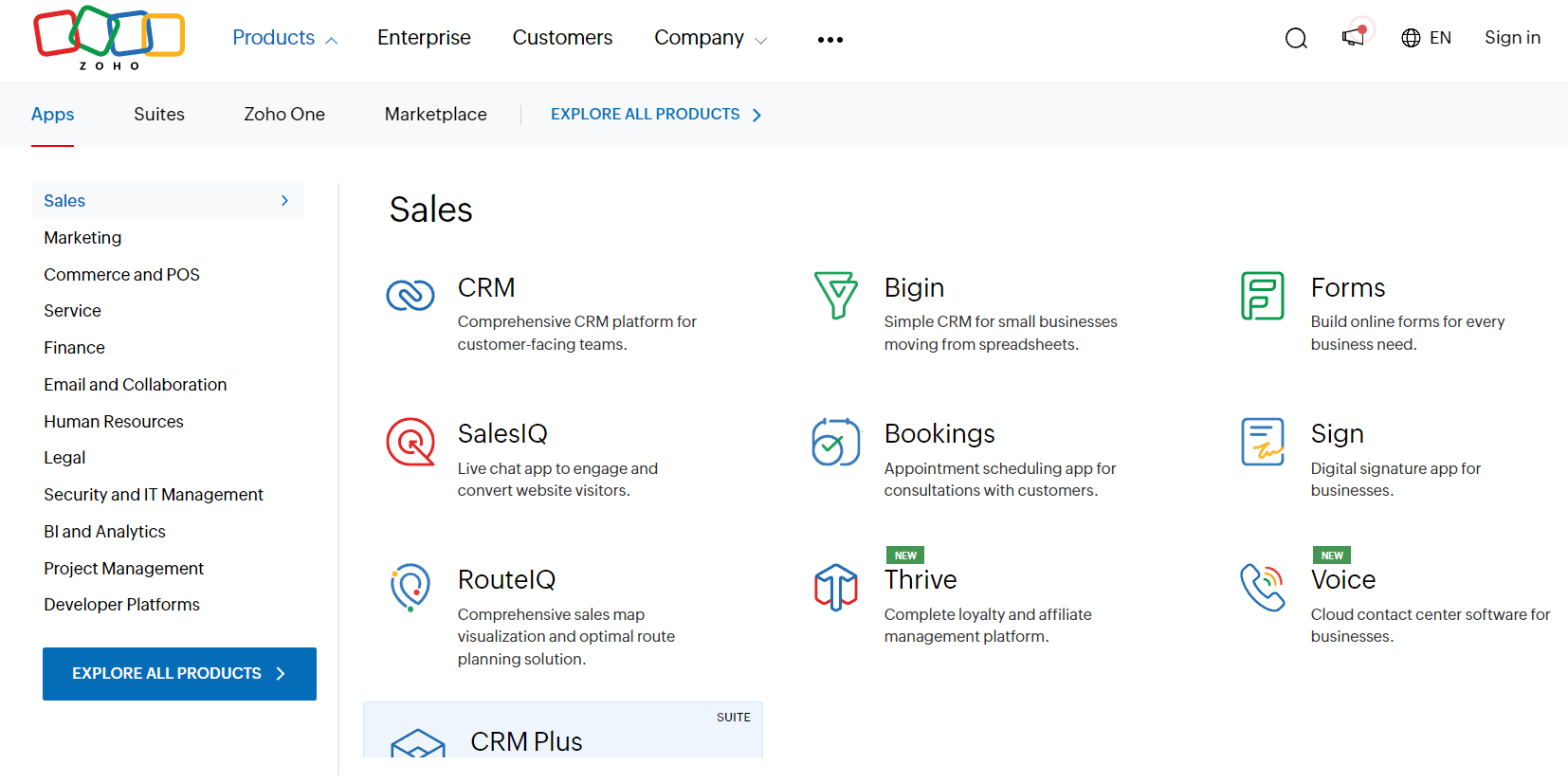Click the Forms product icon
Screen dimensions: 1568x783
(1263, 296)
